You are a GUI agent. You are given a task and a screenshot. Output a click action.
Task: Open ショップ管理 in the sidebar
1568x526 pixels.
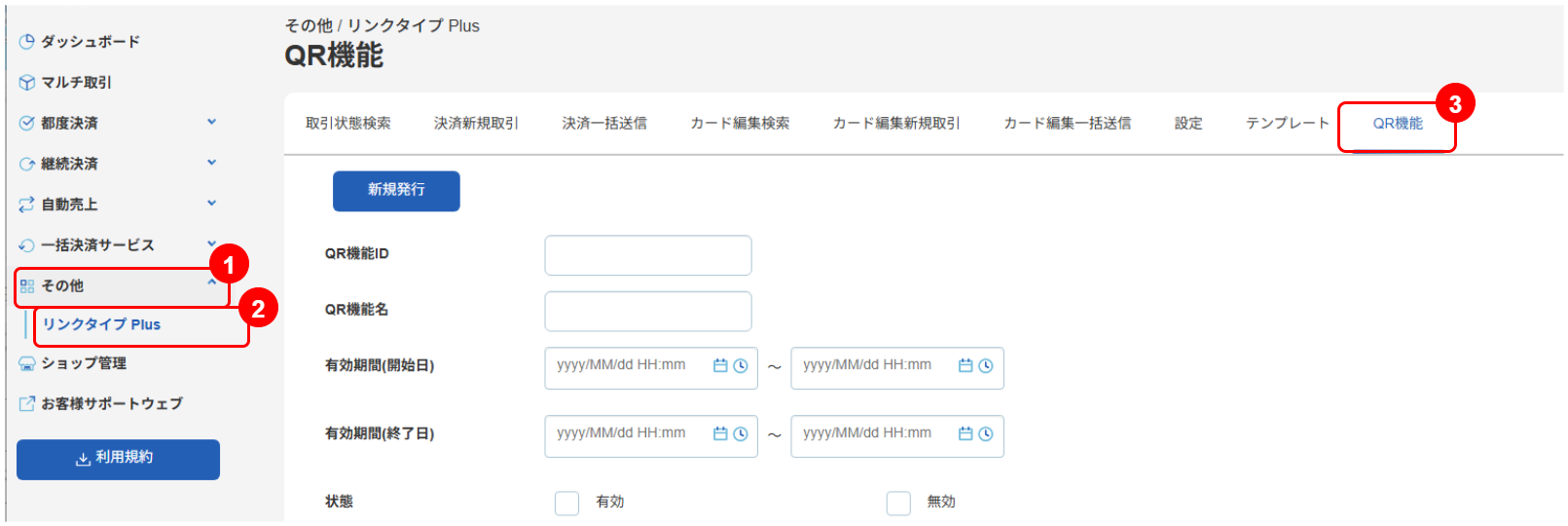(84, 363)
